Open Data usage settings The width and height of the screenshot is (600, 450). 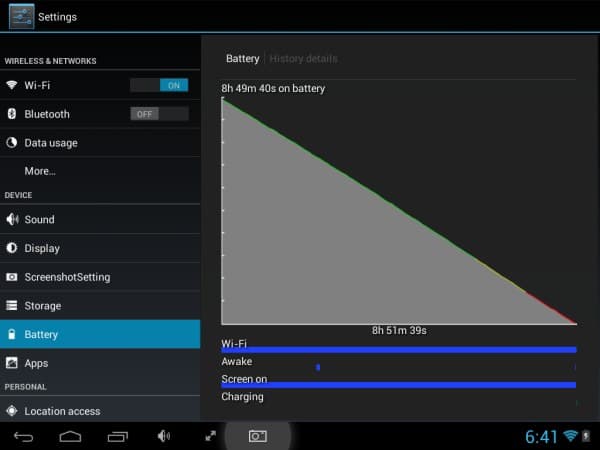[100, 143]
